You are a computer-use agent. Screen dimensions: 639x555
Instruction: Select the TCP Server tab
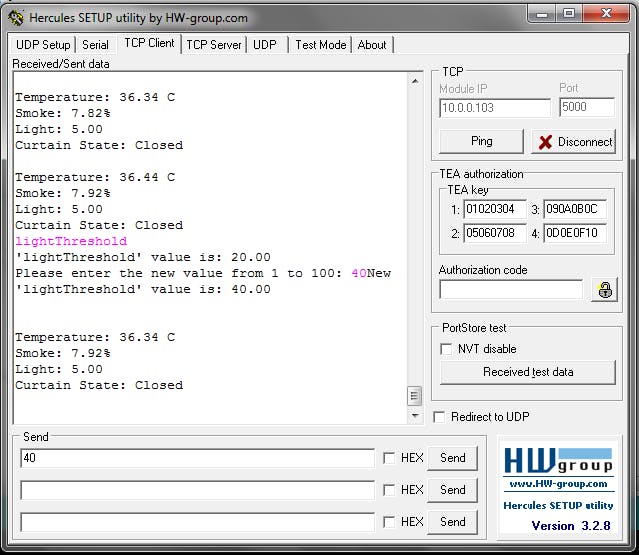tap(214, 45)
